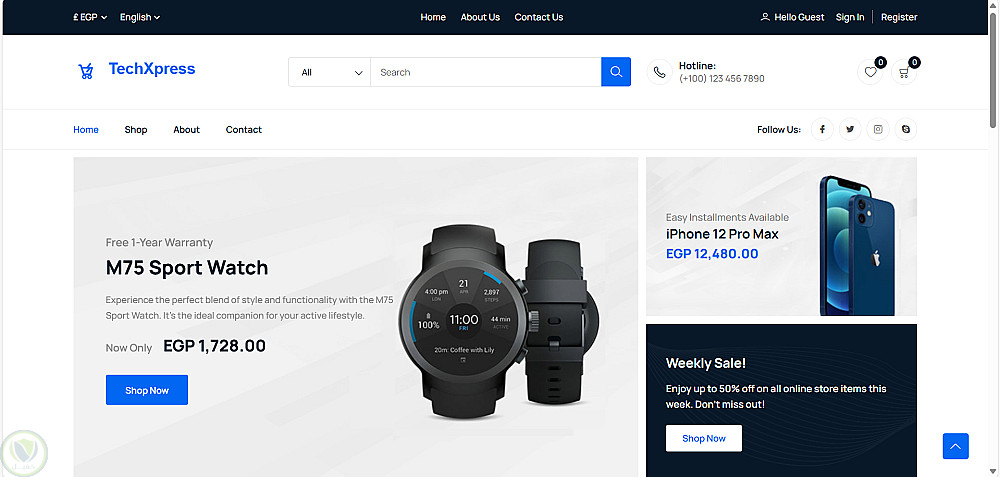Click Shop Now on M75 Sport Watch banner
The height and width of the screenshot is (477, 1000).
(x=147, y=390)
